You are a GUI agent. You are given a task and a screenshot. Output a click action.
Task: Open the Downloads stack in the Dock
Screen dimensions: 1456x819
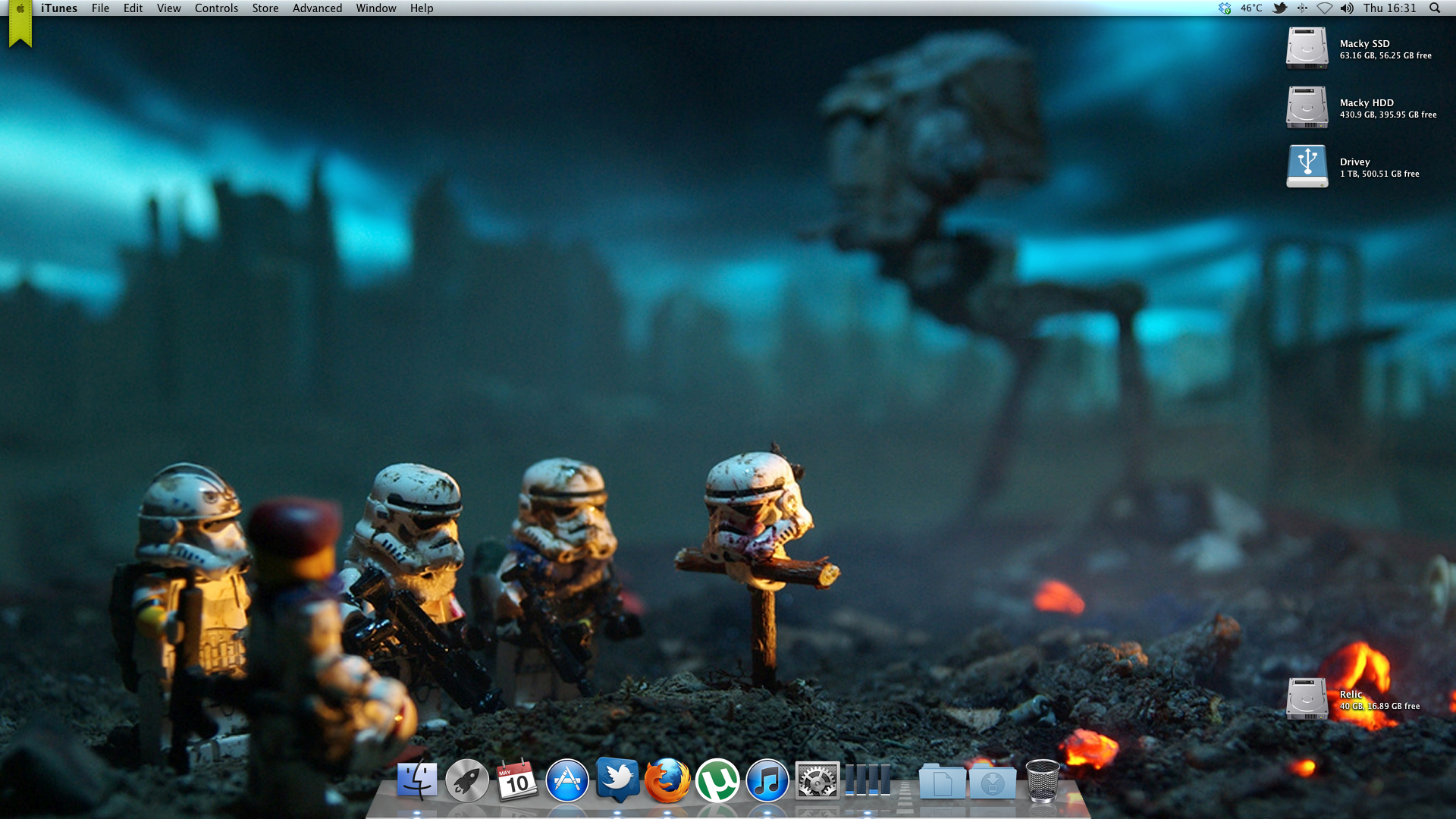(993, 782)
